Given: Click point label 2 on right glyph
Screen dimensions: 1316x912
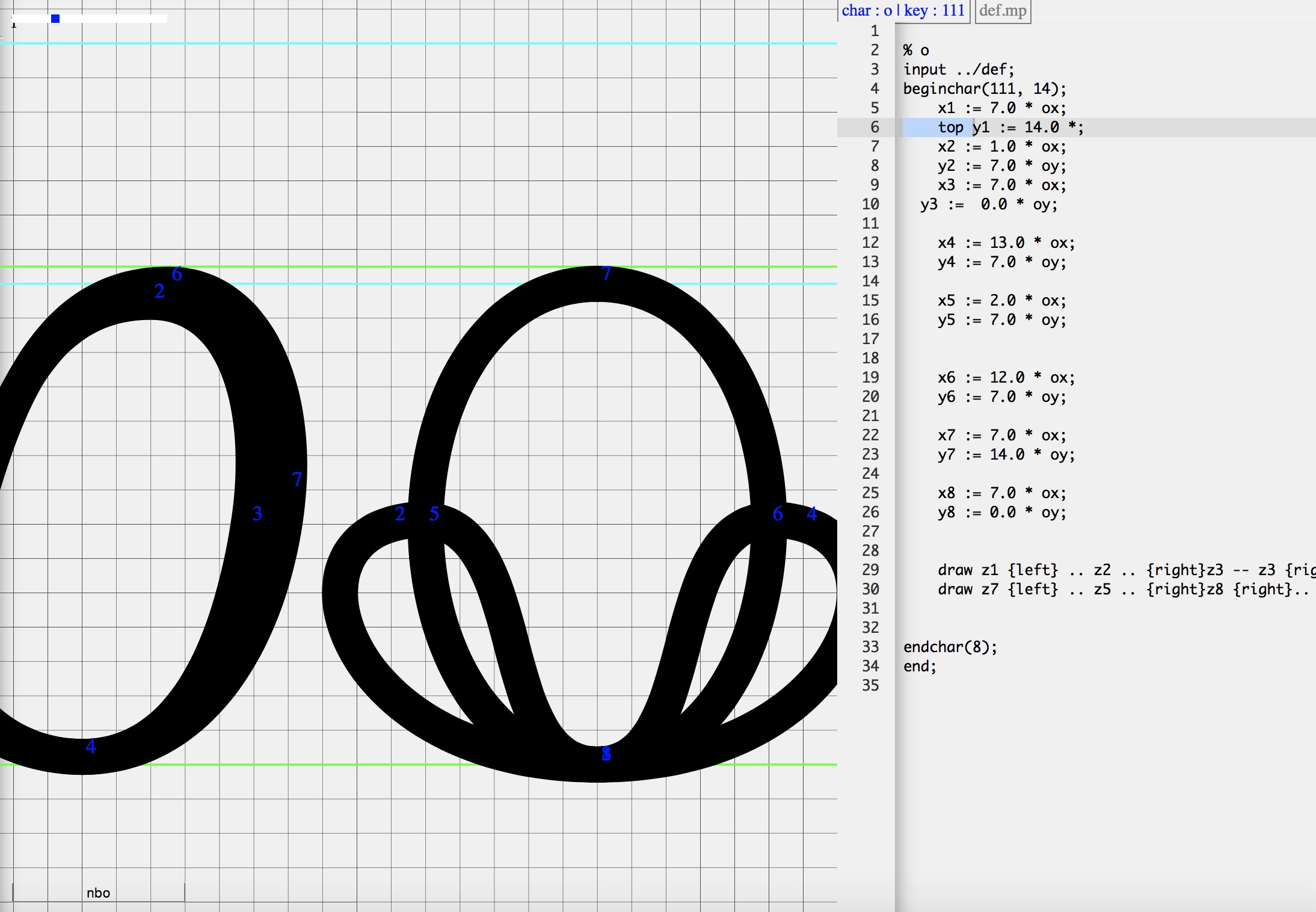Looking at the screenshot, I should (x=400, y=514).
